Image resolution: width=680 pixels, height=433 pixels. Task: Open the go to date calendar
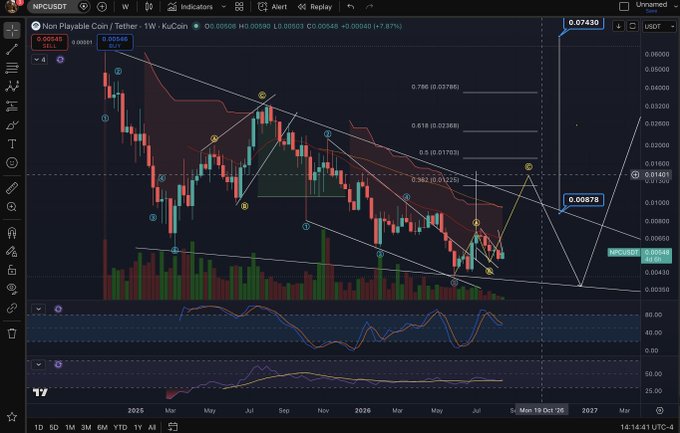[173, 427]
